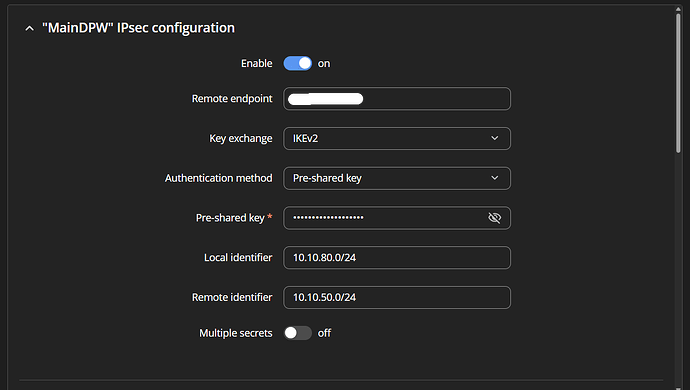The width and height of the screenshot is (690, 390).
Task: Edit the Local identifier field
Action: (397, 258)
